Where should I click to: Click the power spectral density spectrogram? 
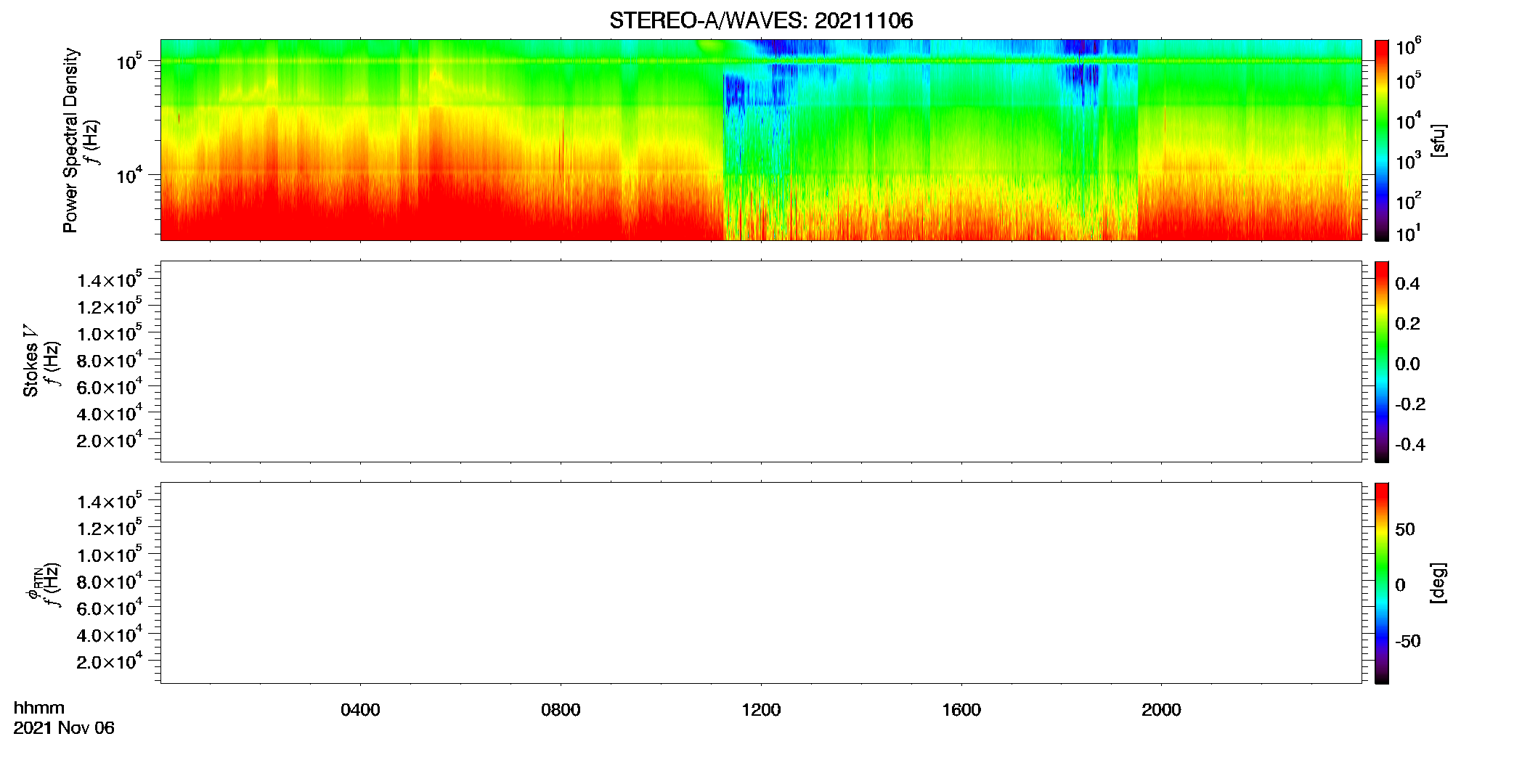(x=761, y=140)
